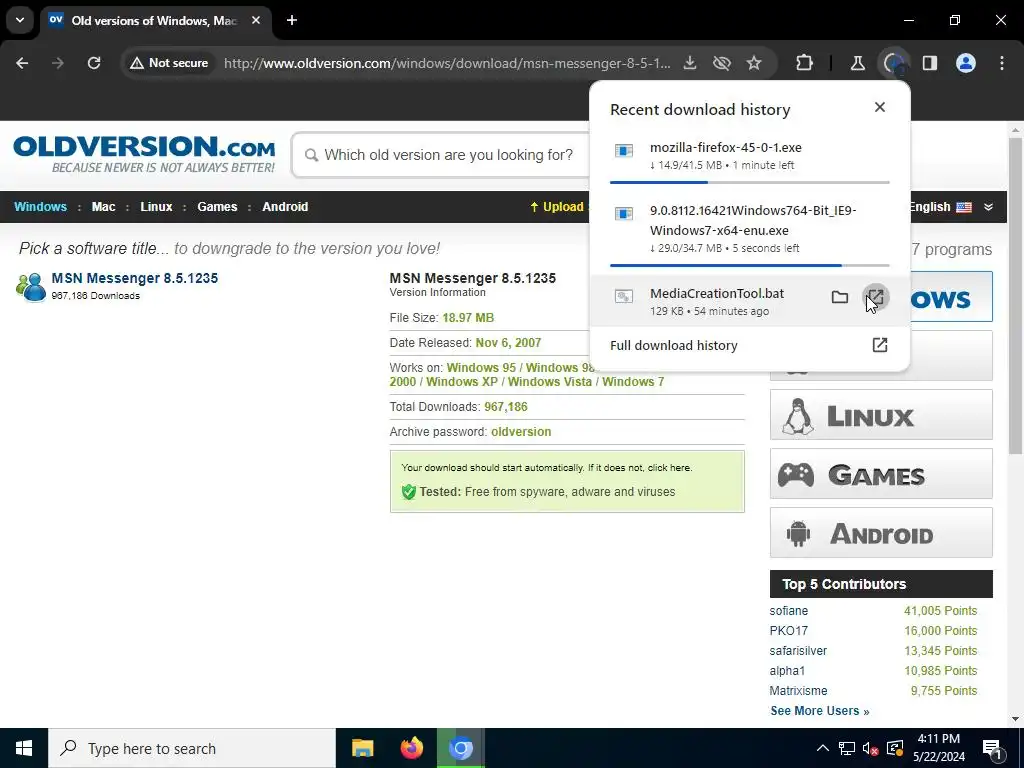
Task: Click the Not secure site info badge
Action: point(169,63)
